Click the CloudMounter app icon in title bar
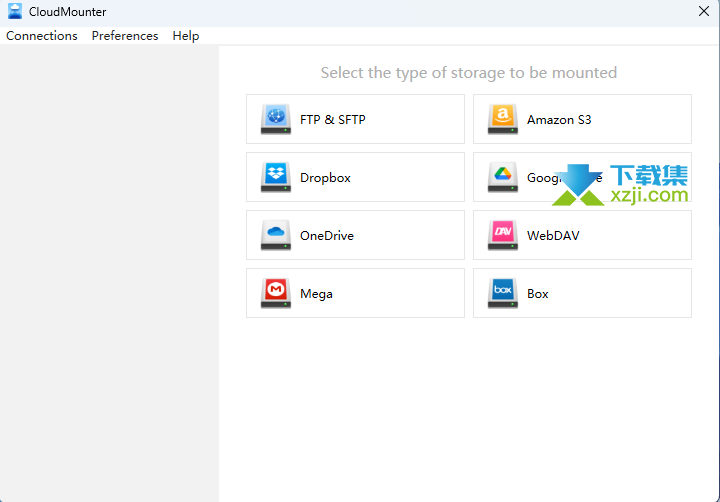720x502 pixels. (15, 11)
